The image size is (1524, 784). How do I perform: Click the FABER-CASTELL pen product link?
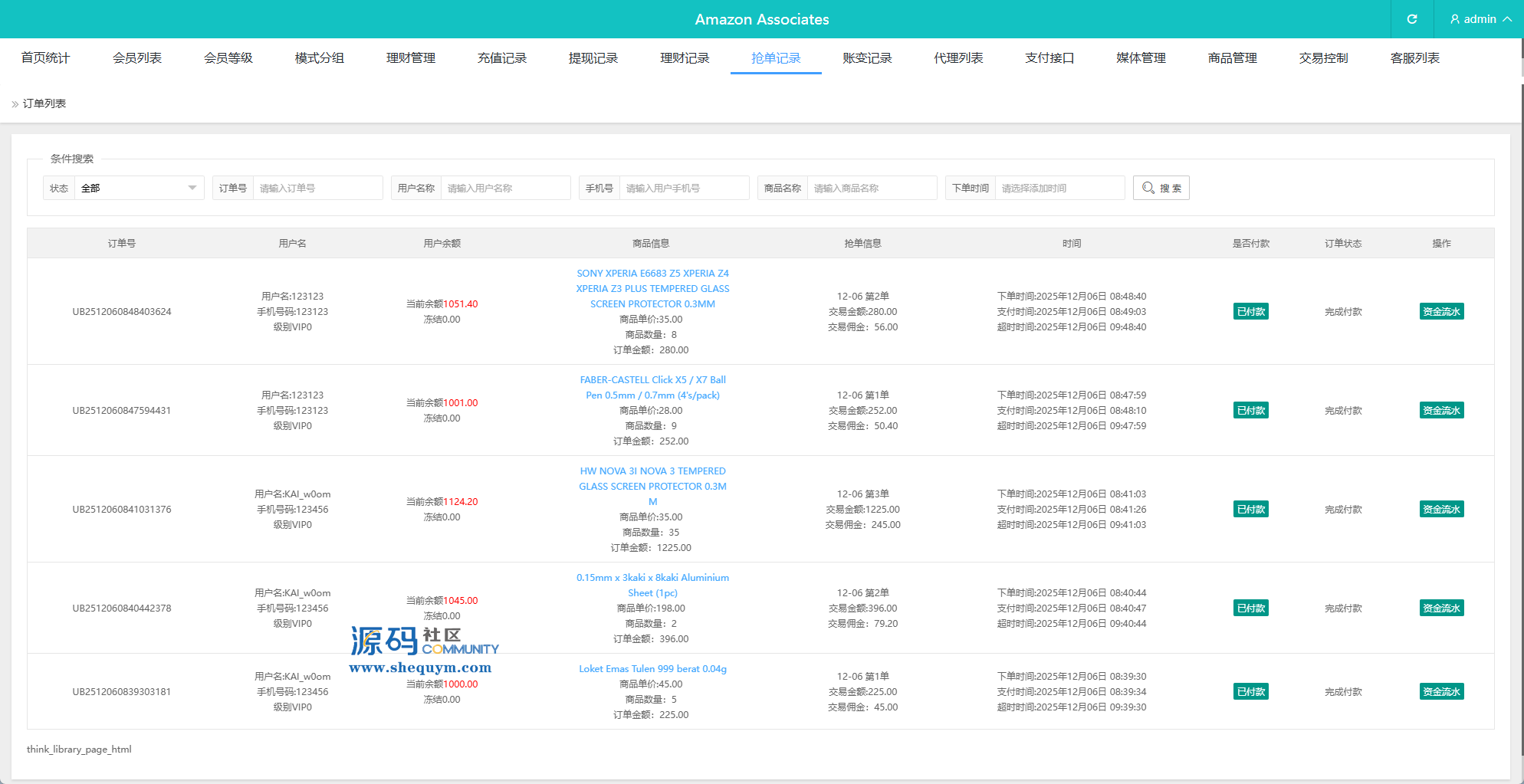[652, 387]
